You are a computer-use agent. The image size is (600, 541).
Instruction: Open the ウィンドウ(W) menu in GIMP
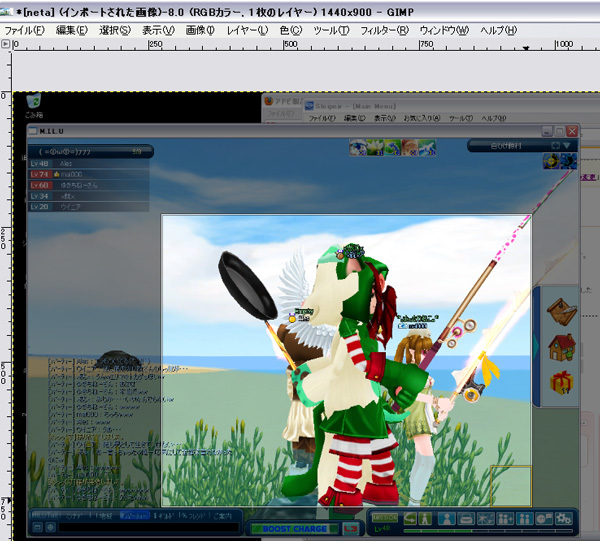point(444,30)
